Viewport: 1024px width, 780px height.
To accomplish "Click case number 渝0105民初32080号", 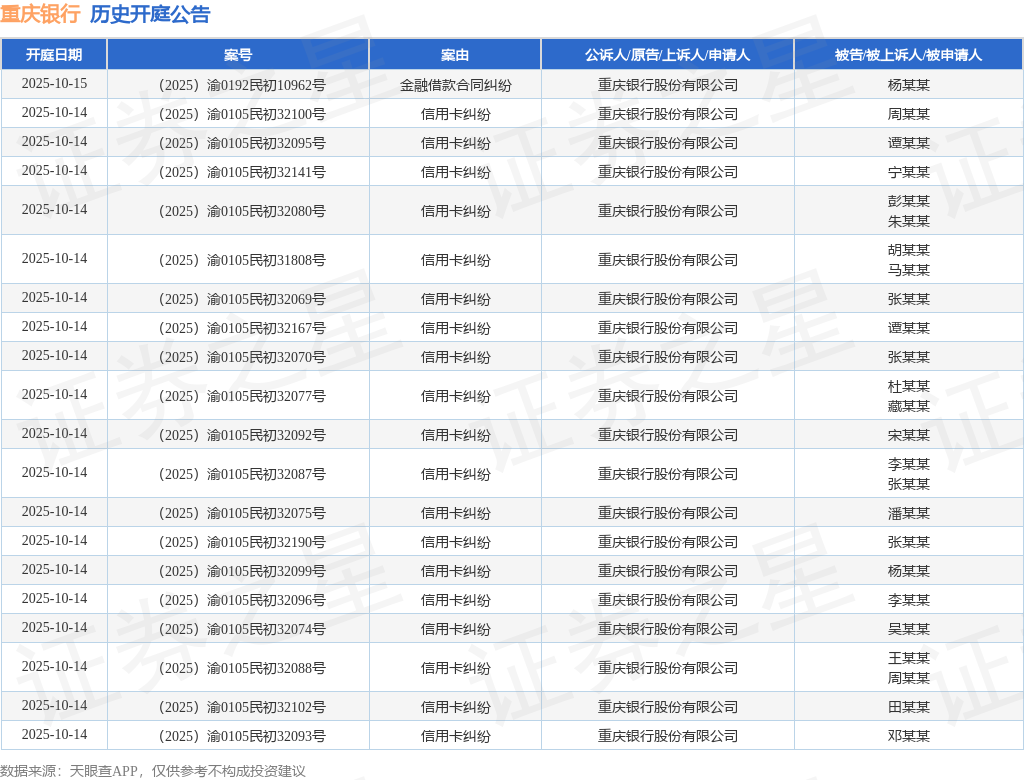I will [x=266, y=211].
